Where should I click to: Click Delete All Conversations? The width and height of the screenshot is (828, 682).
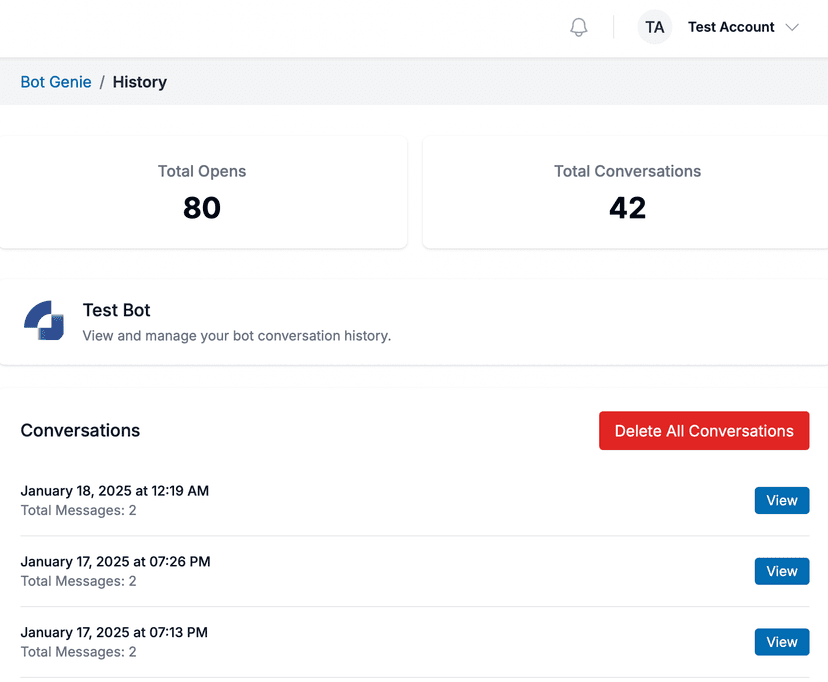coord(704,430)
